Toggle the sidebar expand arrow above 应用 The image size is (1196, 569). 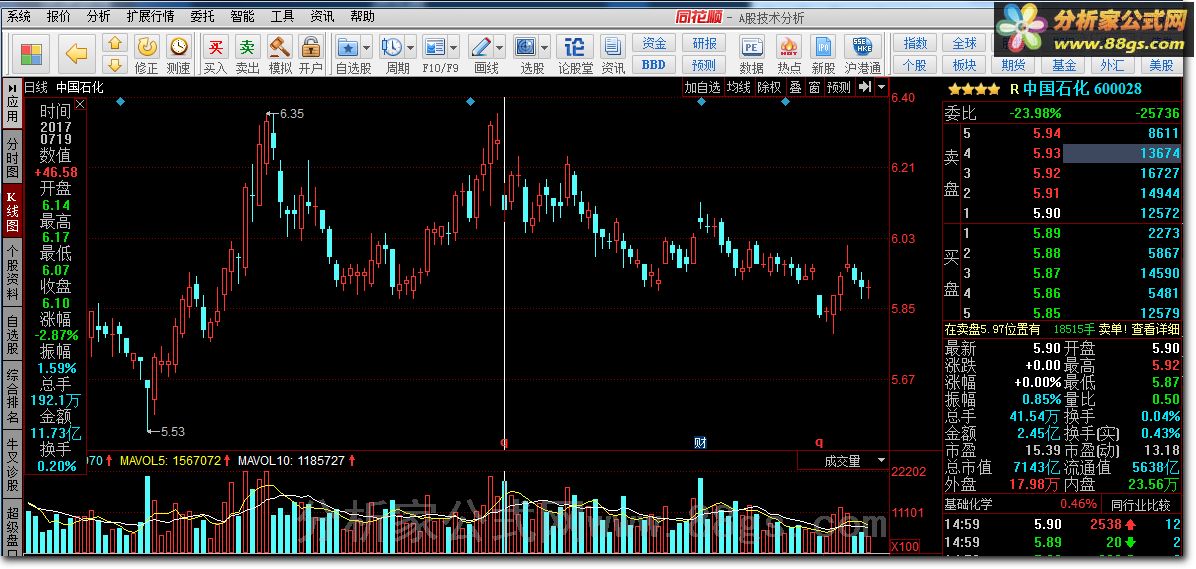(x=12, y=88)
